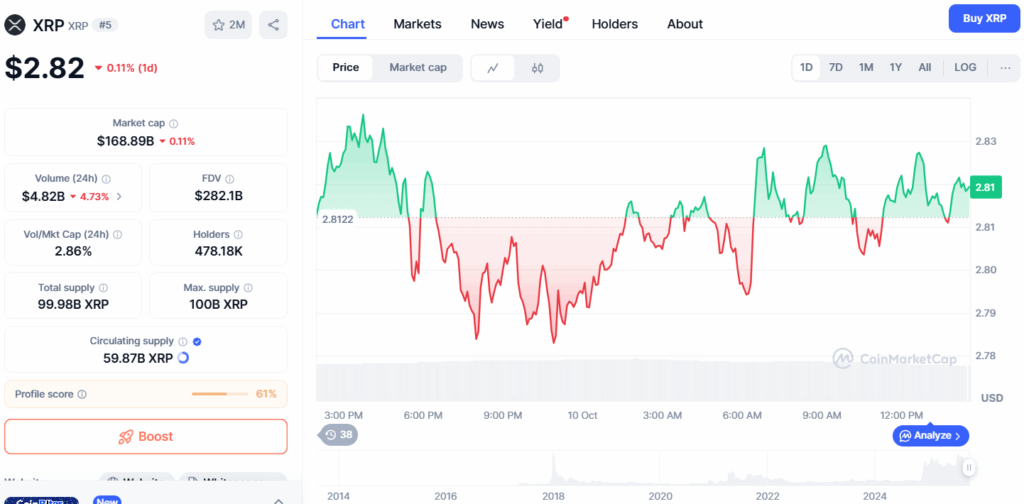1024x504 pixels.
Task: Click the Profile score progress bar
Action: tap(220, 394)
